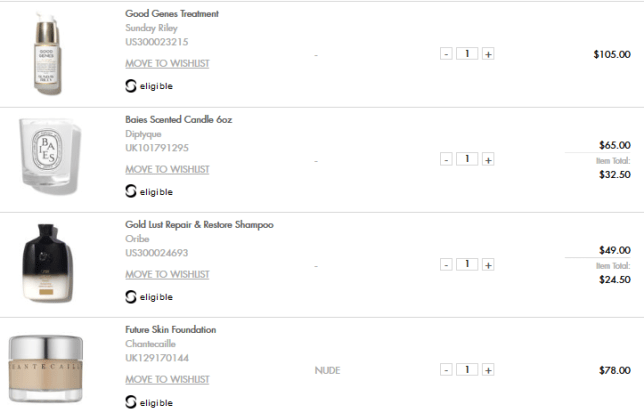
Task: Move Future Skin Foundation to wishlist
Action: coord(167,380)
